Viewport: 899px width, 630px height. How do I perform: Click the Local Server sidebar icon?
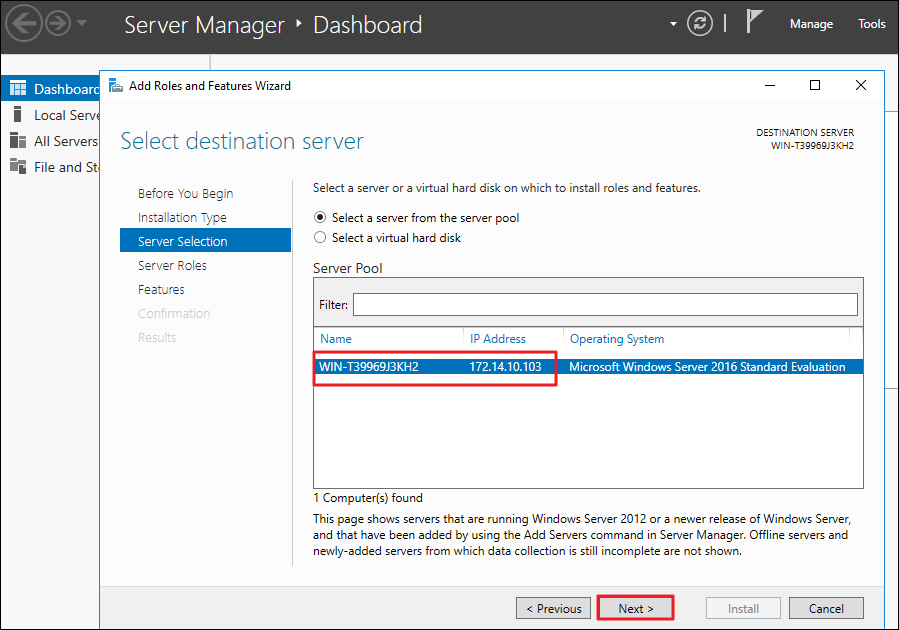point(18,115)
